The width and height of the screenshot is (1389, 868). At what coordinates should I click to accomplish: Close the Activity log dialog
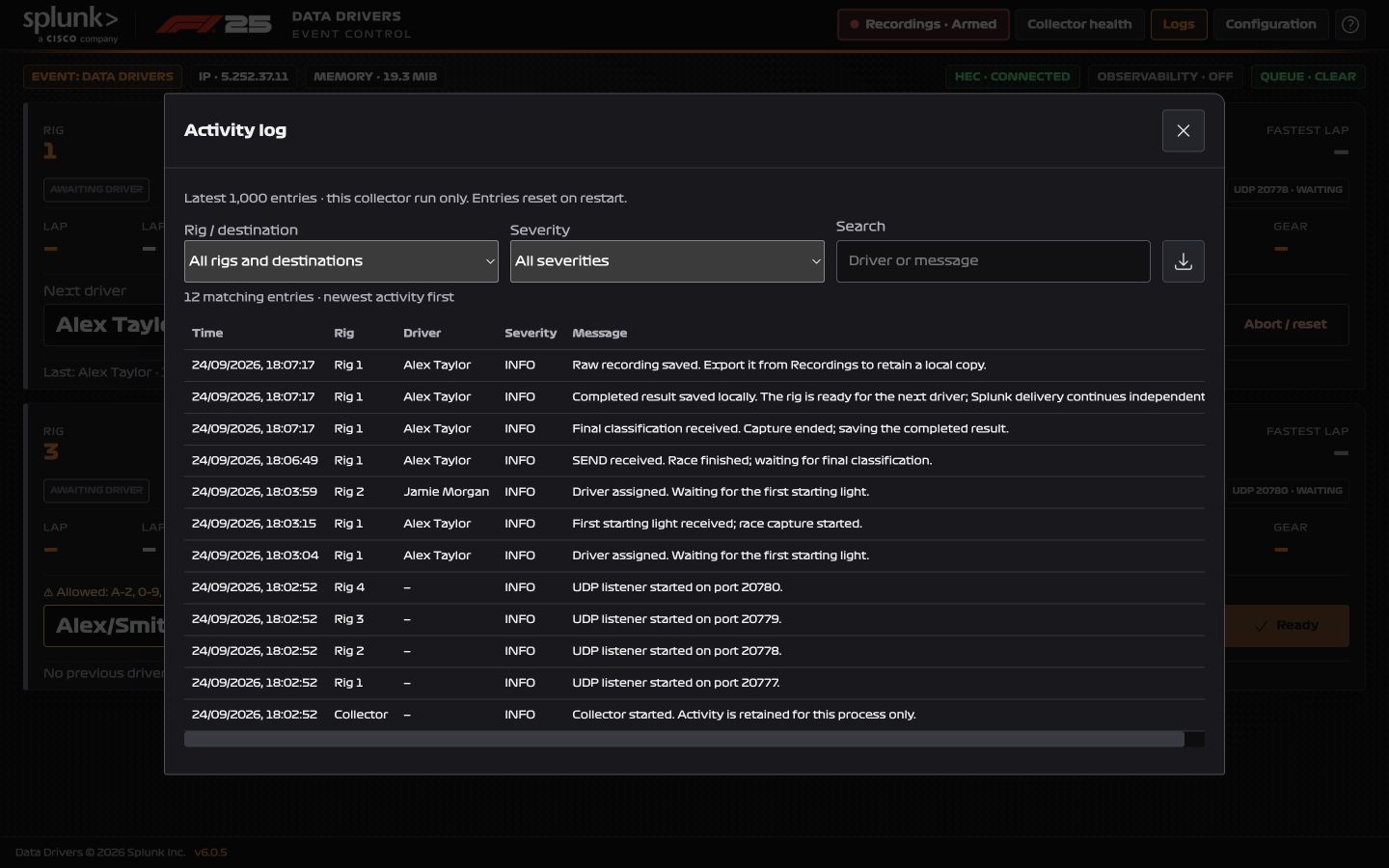[1183, 130]
